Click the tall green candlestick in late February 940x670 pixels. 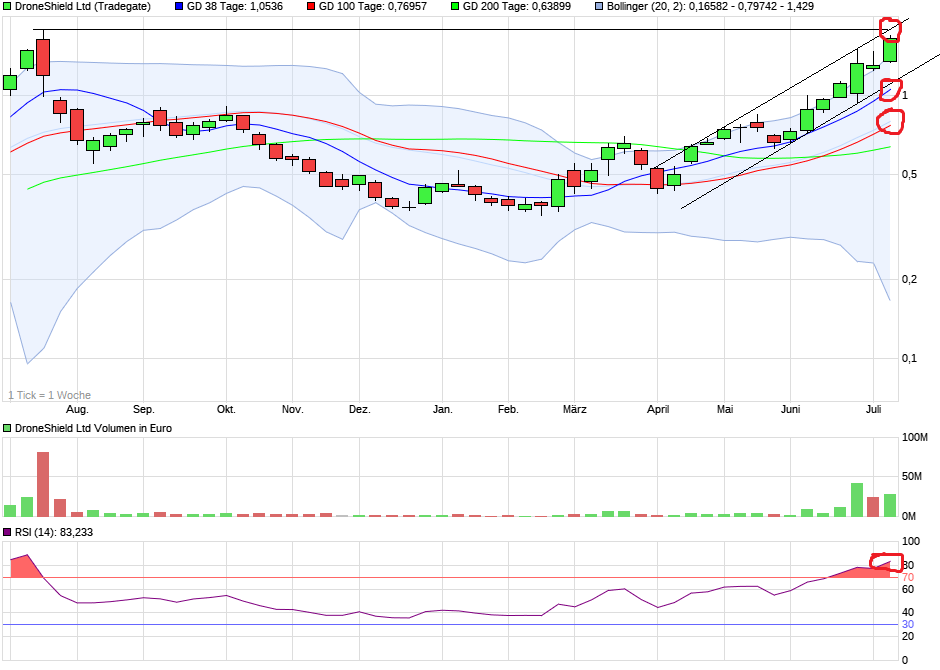tap(558, 193)
